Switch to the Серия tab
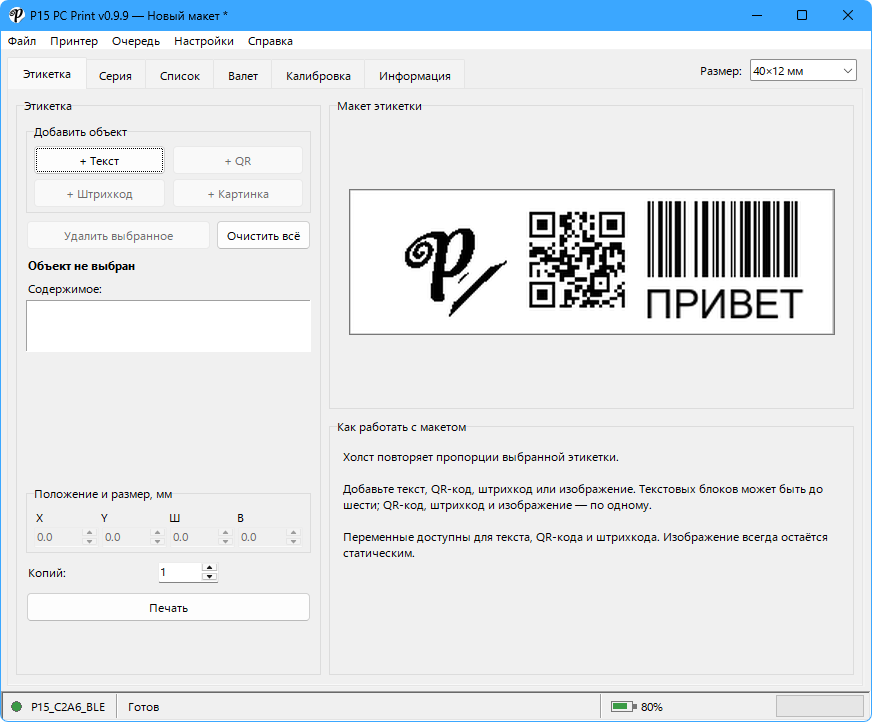The width and height of the screenshot is (872, 722). click(x=115, y=76)
